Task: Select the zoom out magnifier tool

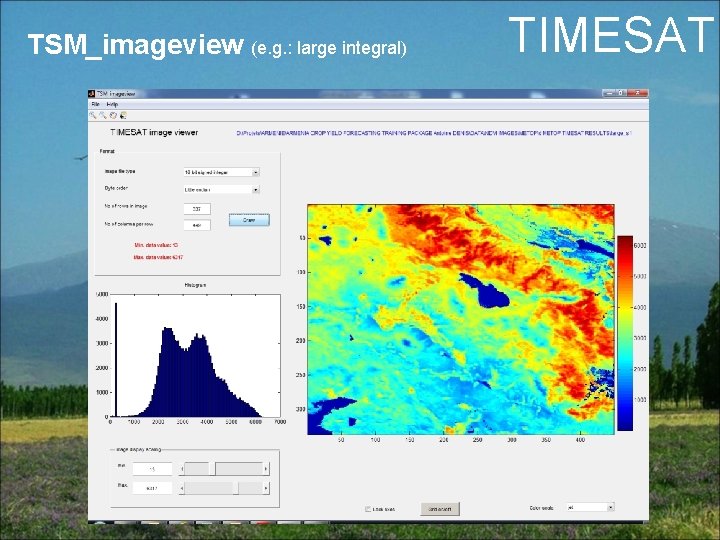Action: click(103, 116)
